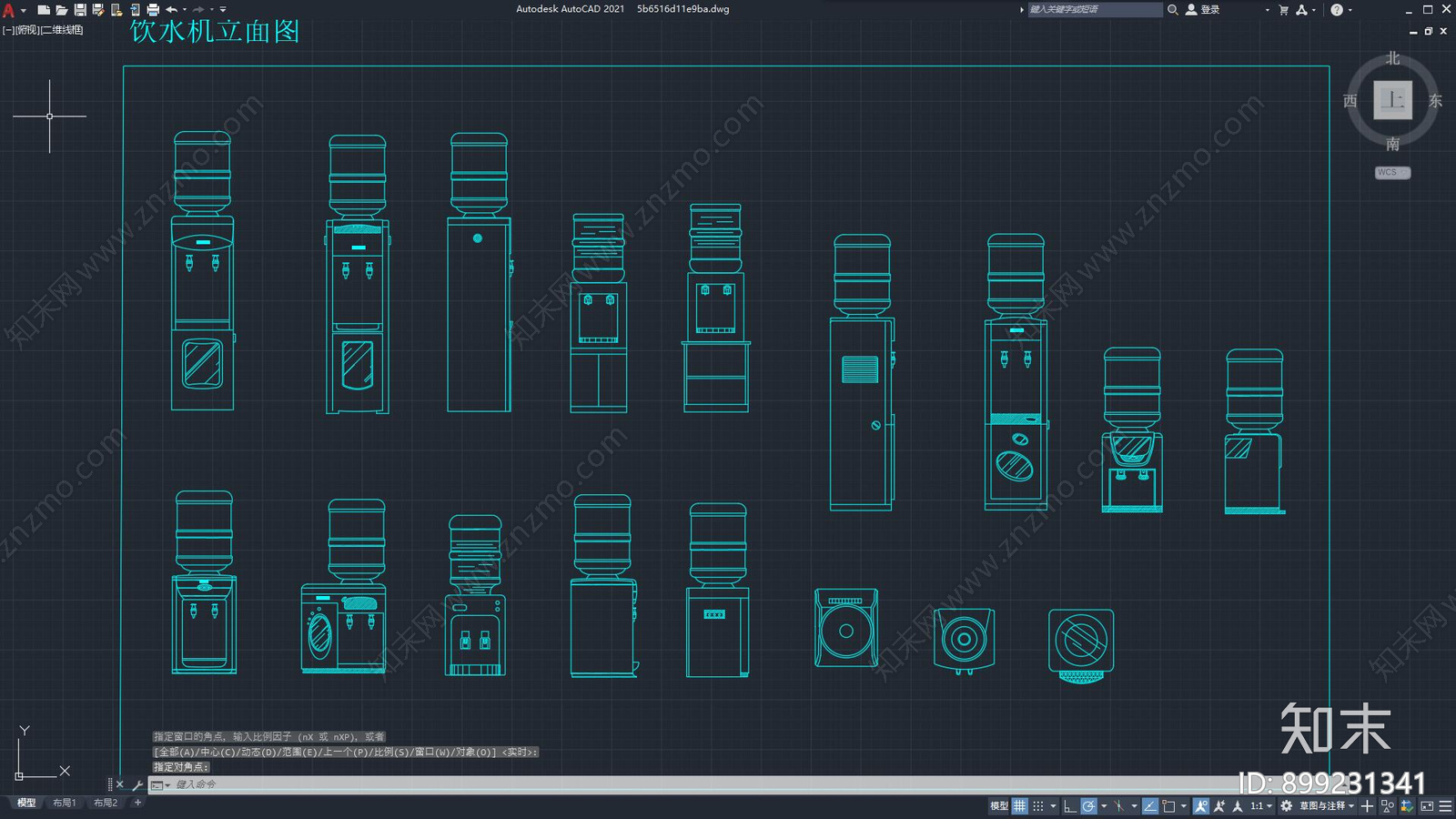Close the command line with X icon
This screenshot has width=1456, height=819.
tap(120, 784)
